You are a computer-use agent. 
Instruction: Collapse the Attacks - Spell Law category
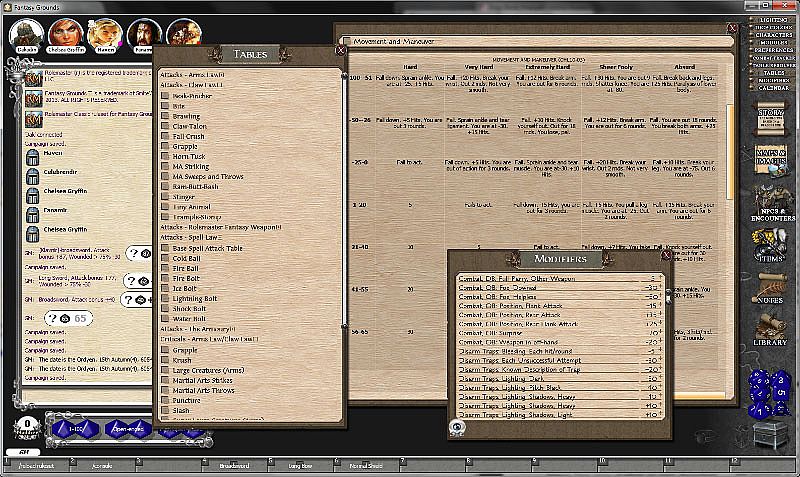(201, 237)
